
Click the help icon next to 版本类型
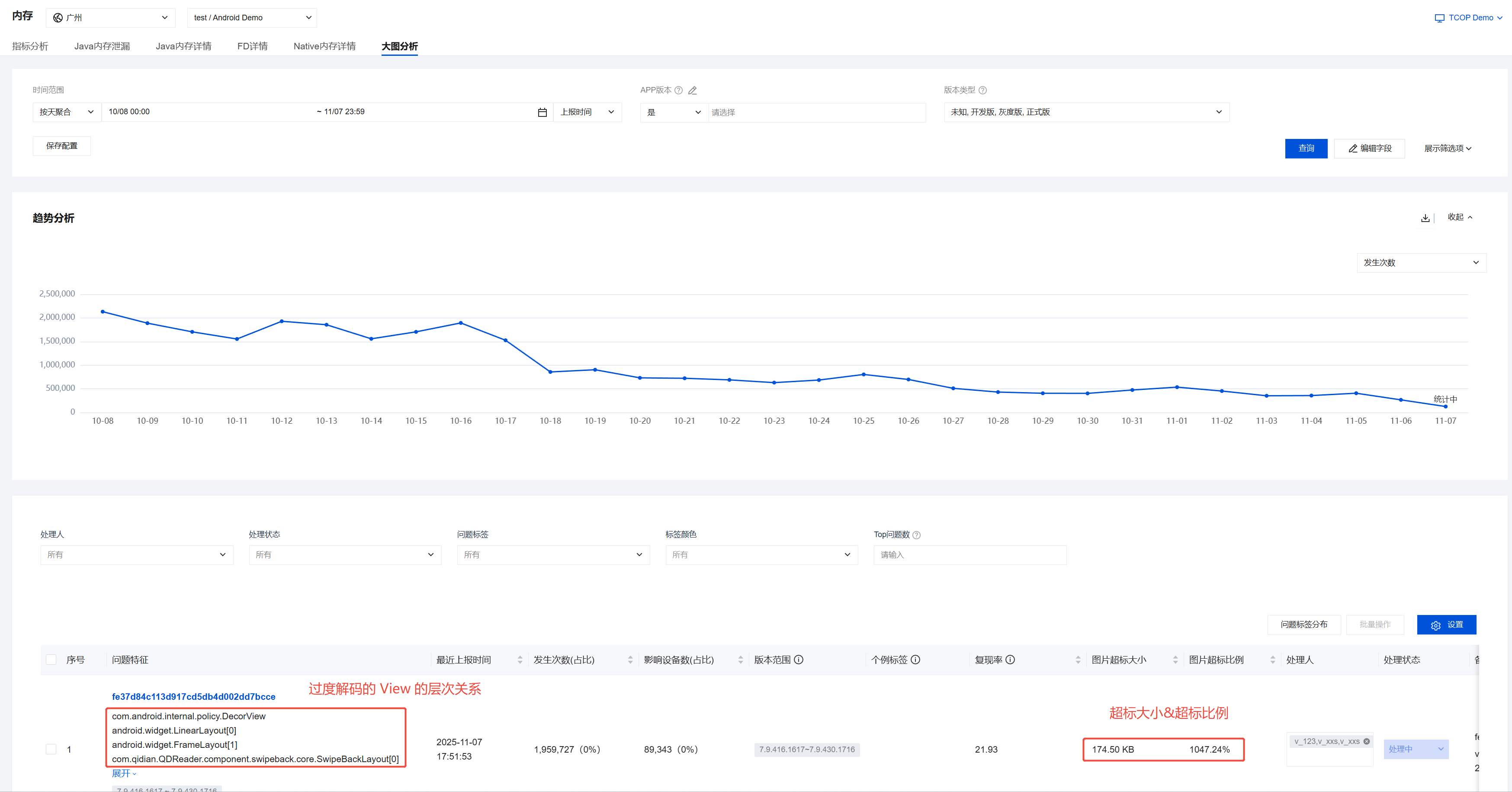[x=982, y=90]
